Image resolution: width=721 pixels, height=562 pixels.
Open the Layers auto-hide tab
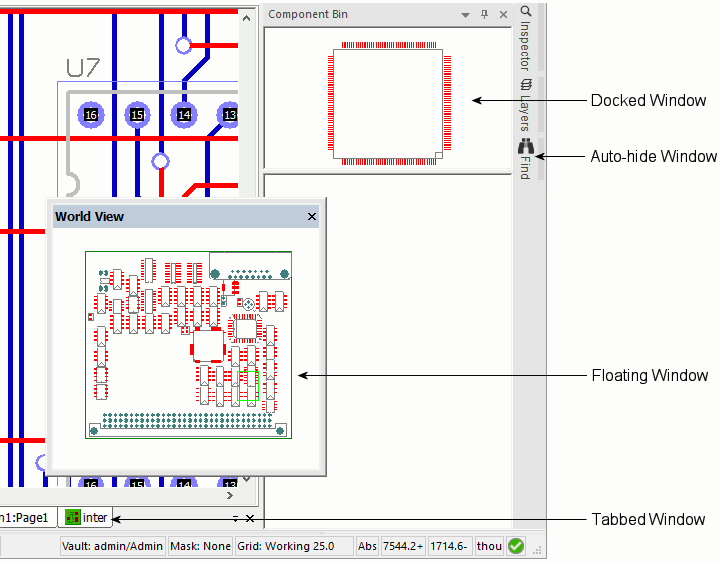(526, 106)
